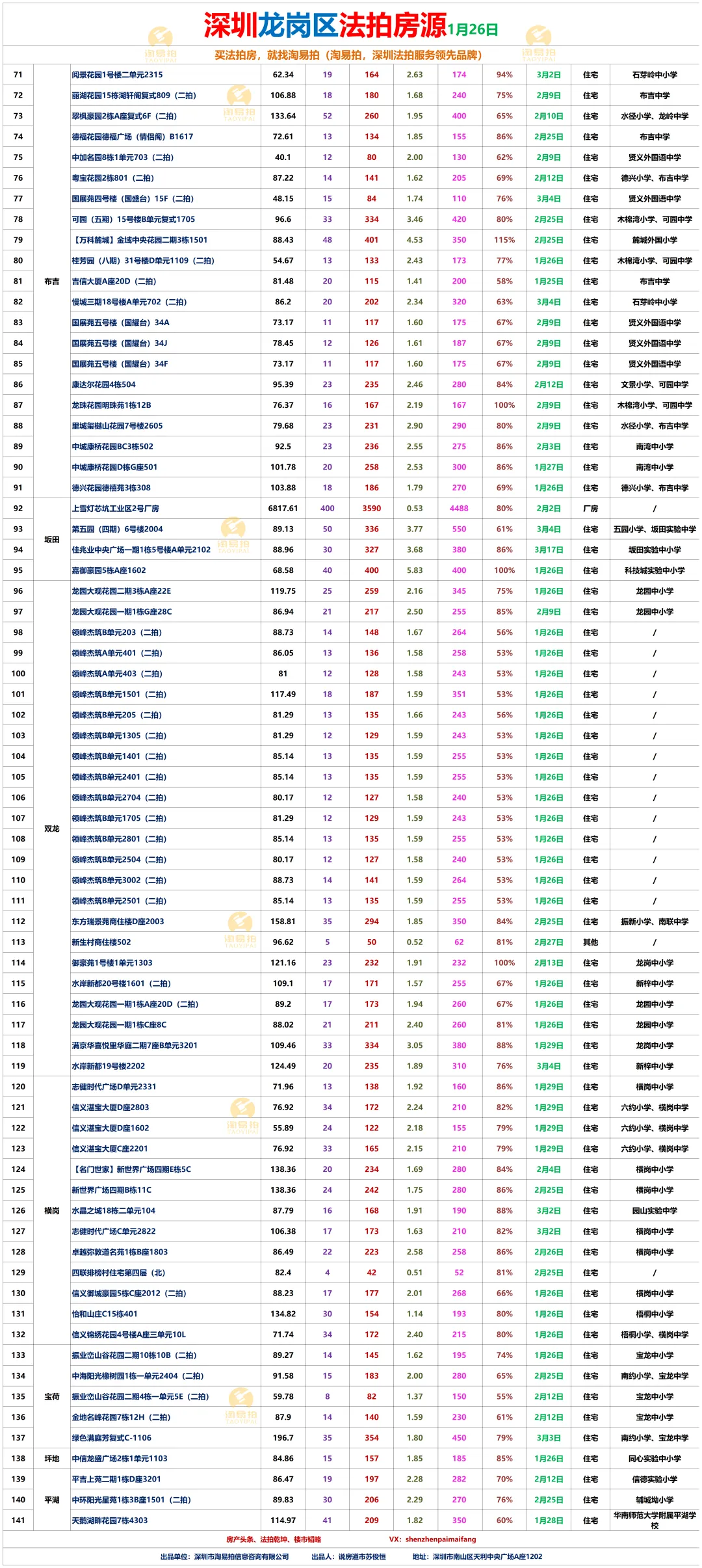Click the footer publisher 深圳市淘易拍信息咨询有限公司
Screen dimensions: 702x1568
tap(242, 1557)
